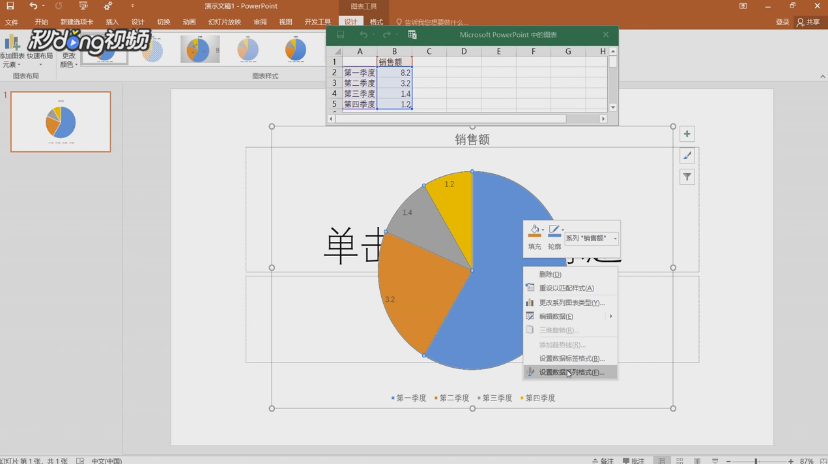Close the chart data spreadsheet window

(x=606, y=34)
